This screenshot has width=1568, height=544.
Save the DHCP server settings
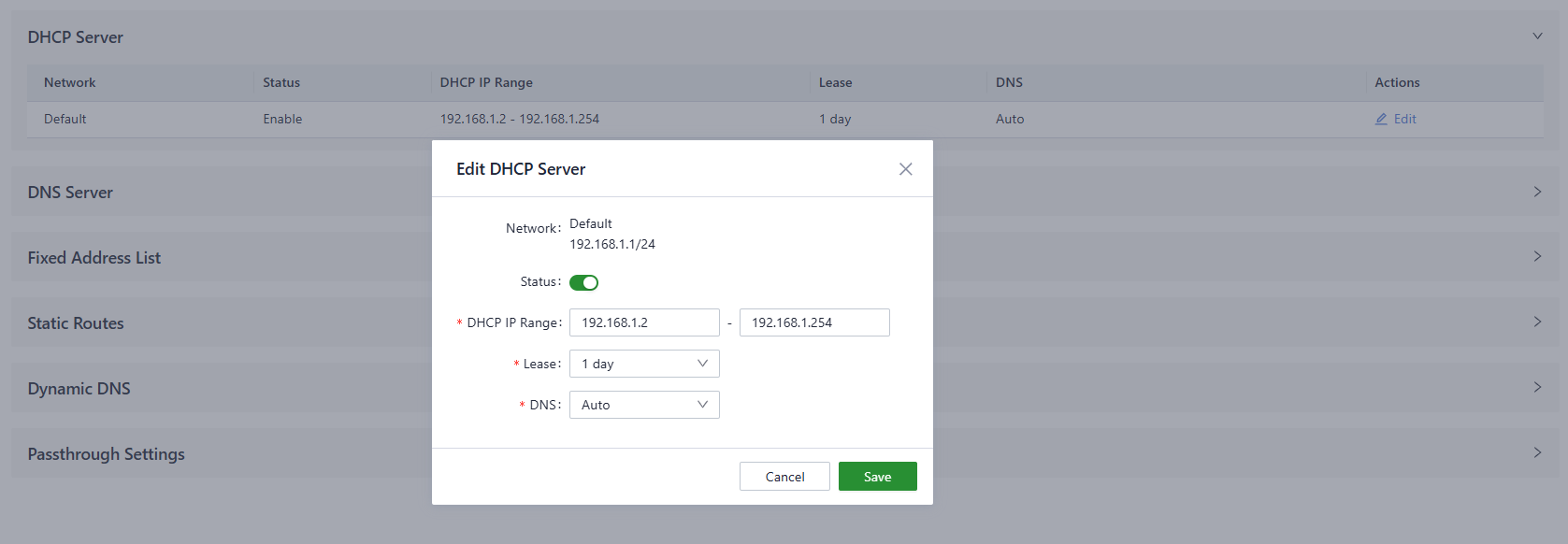tap(877, 477)
